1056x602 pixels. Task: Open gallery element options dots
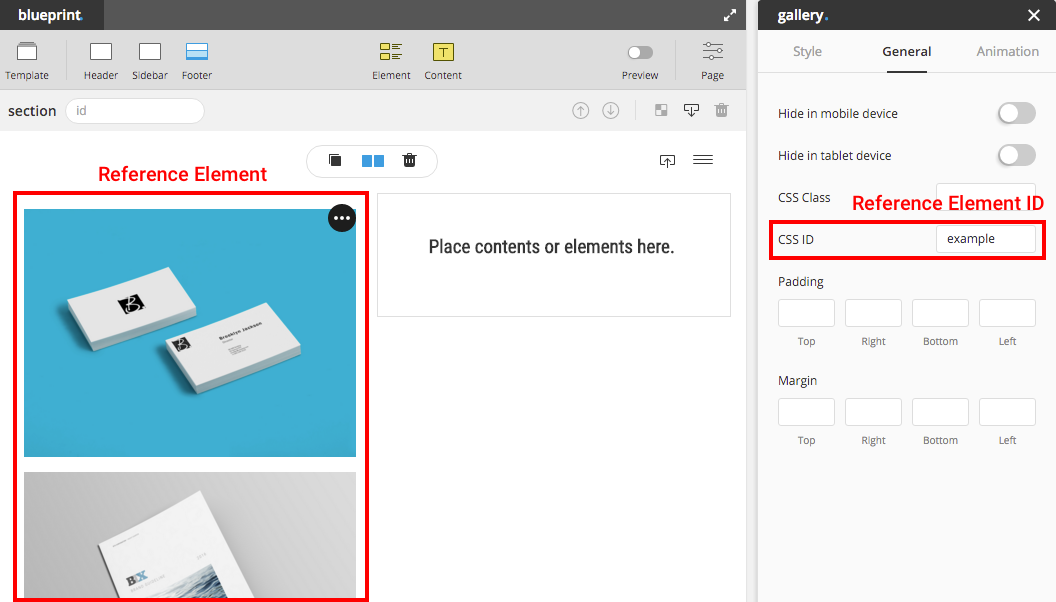tap(342, 218)
